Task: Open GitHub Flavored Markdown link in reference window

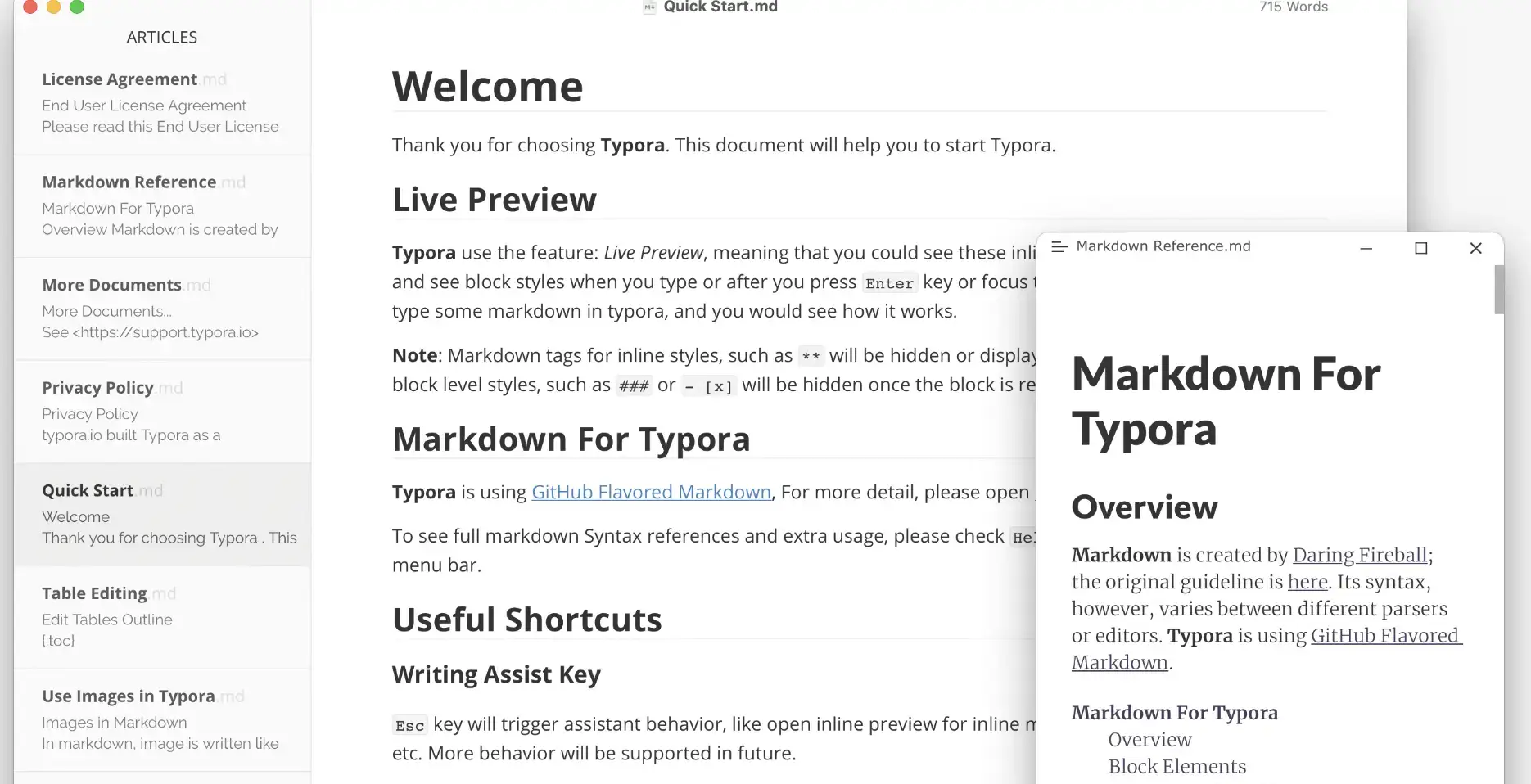Action: pyautogui.click(x=1385, y=636)
